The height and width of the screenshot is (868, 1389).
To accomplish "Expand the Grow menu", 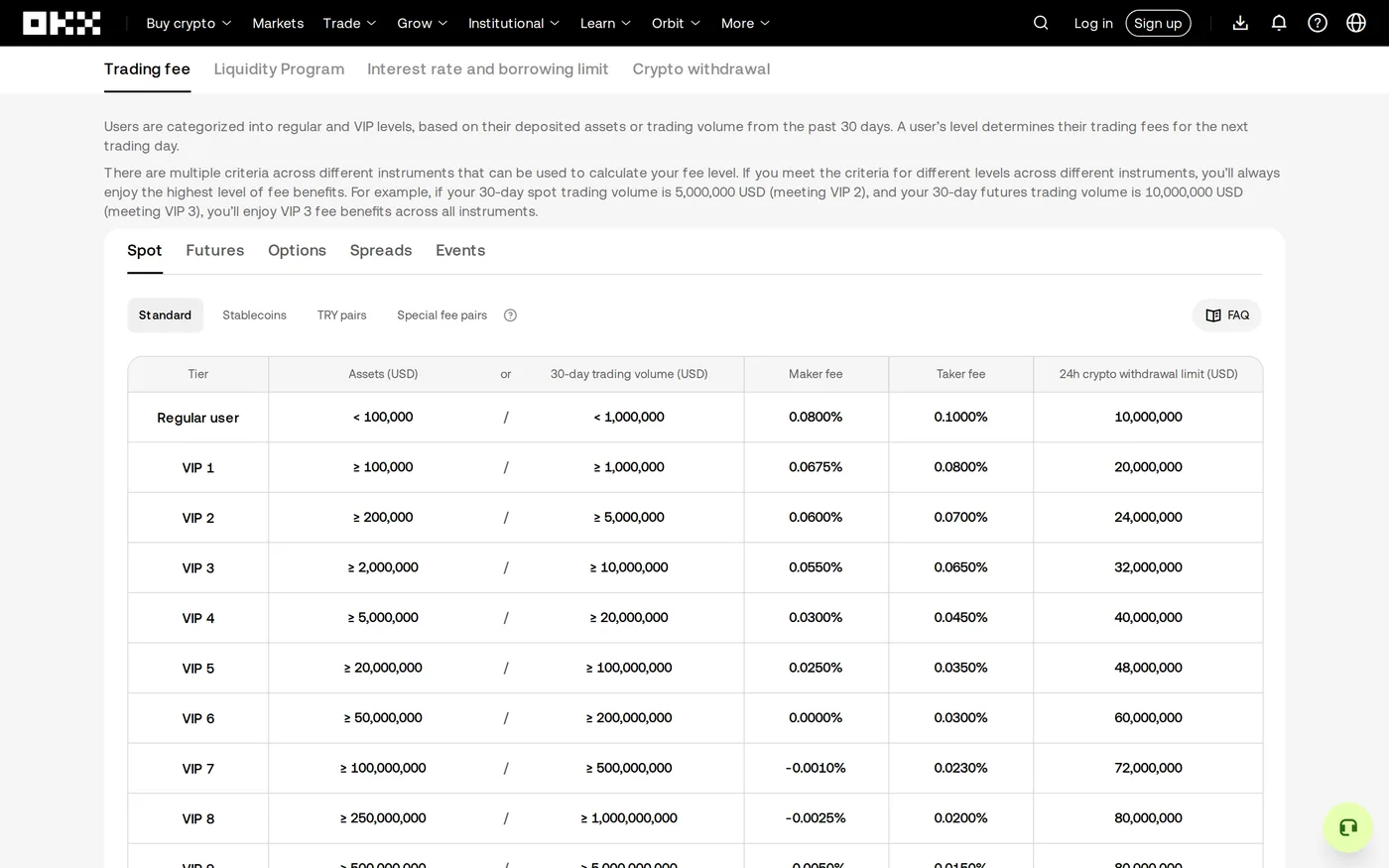I will tap(423, 23).
